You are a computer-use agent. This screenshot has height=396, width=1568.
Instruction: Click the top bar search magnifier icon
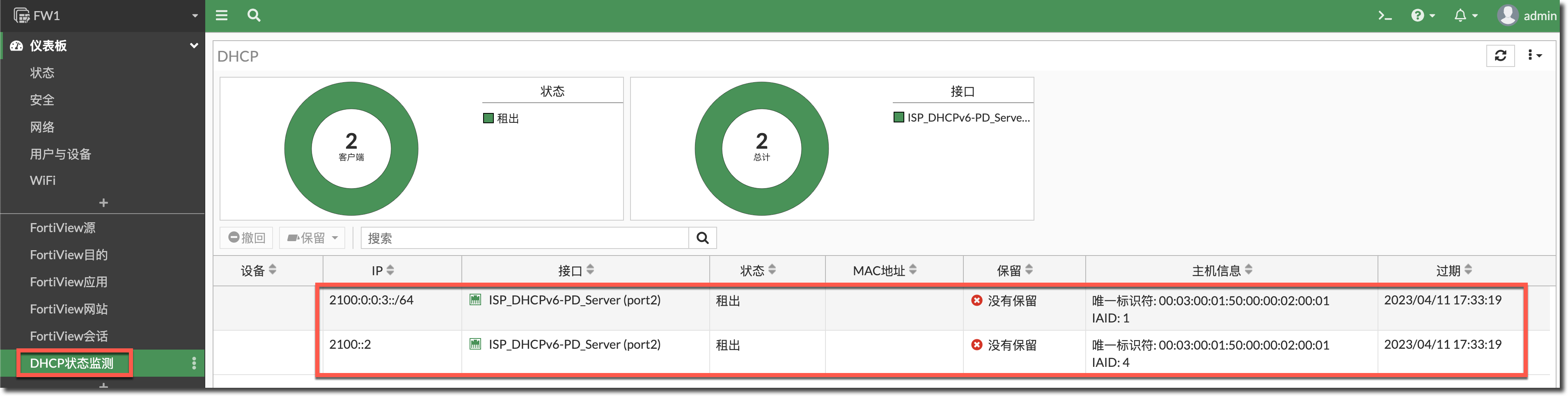click(254, 15)
